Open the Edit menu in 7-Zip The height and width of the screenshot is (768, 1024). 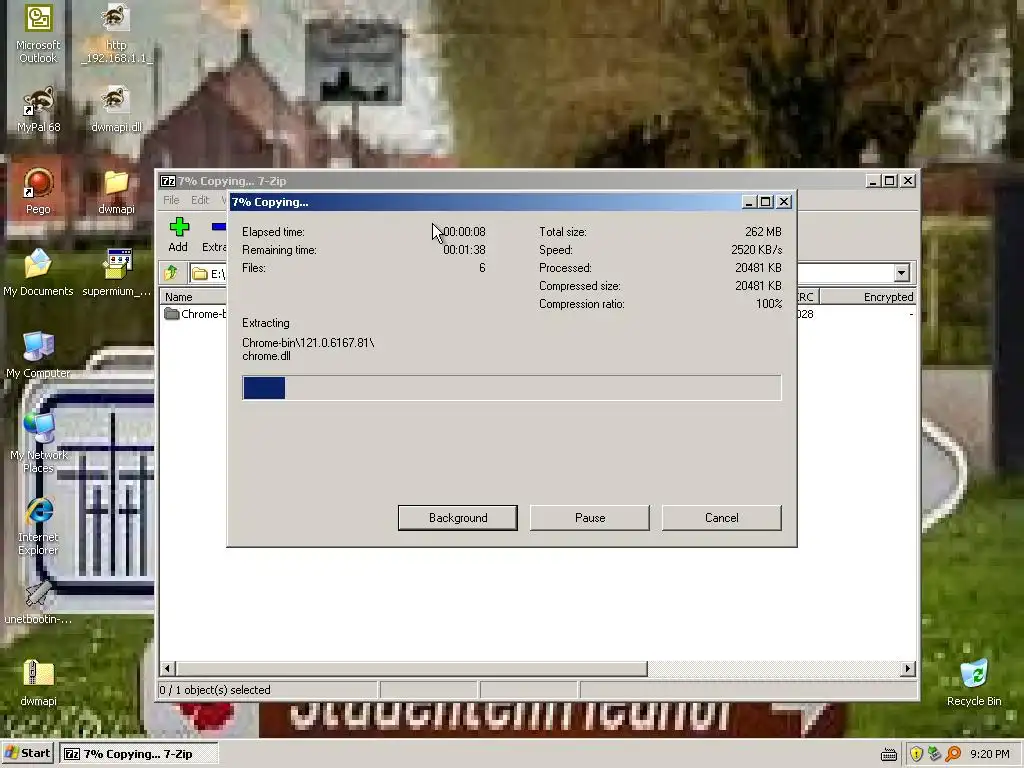tap(200, 200)
